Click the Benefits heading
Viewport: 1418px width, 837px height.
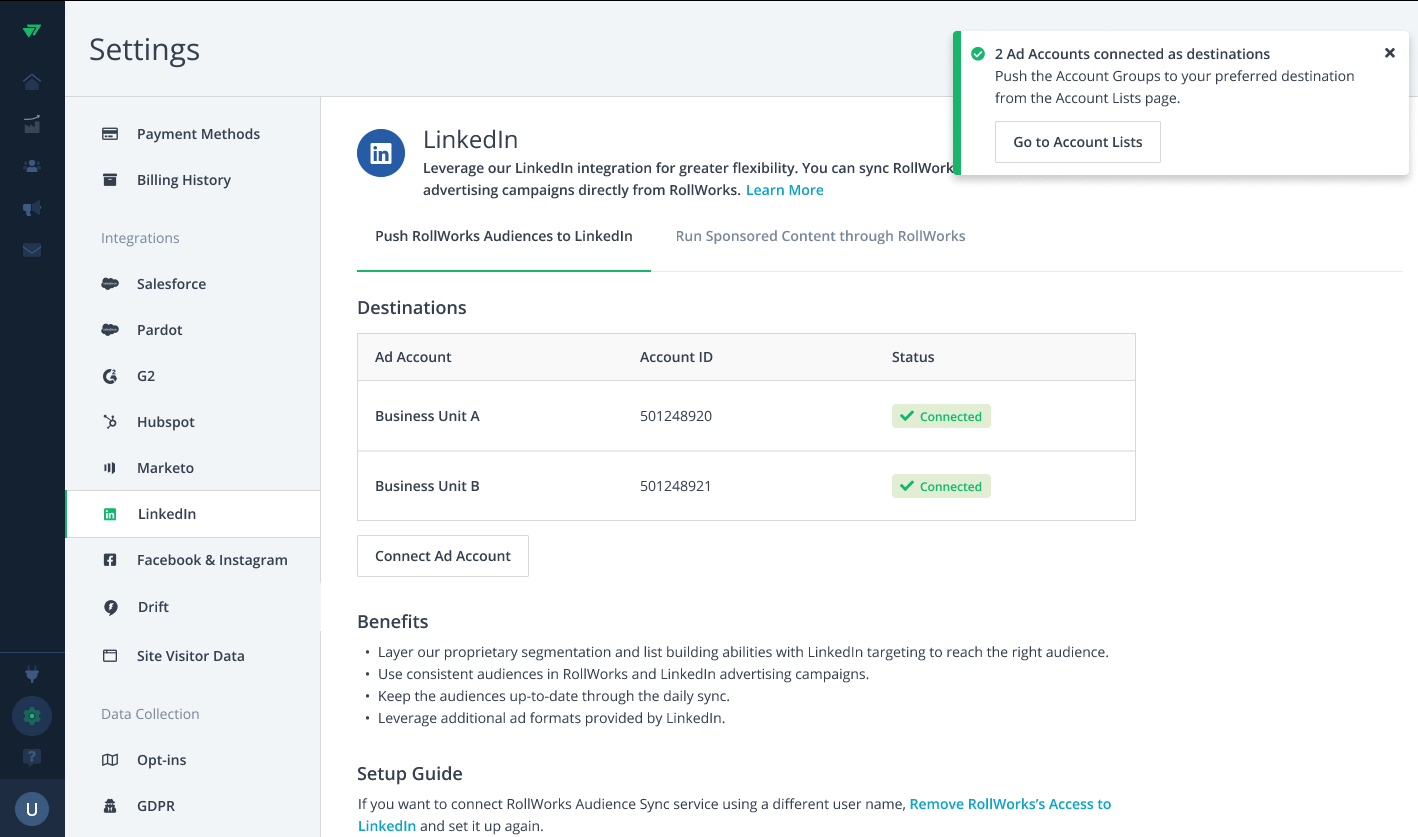[393, 622]
